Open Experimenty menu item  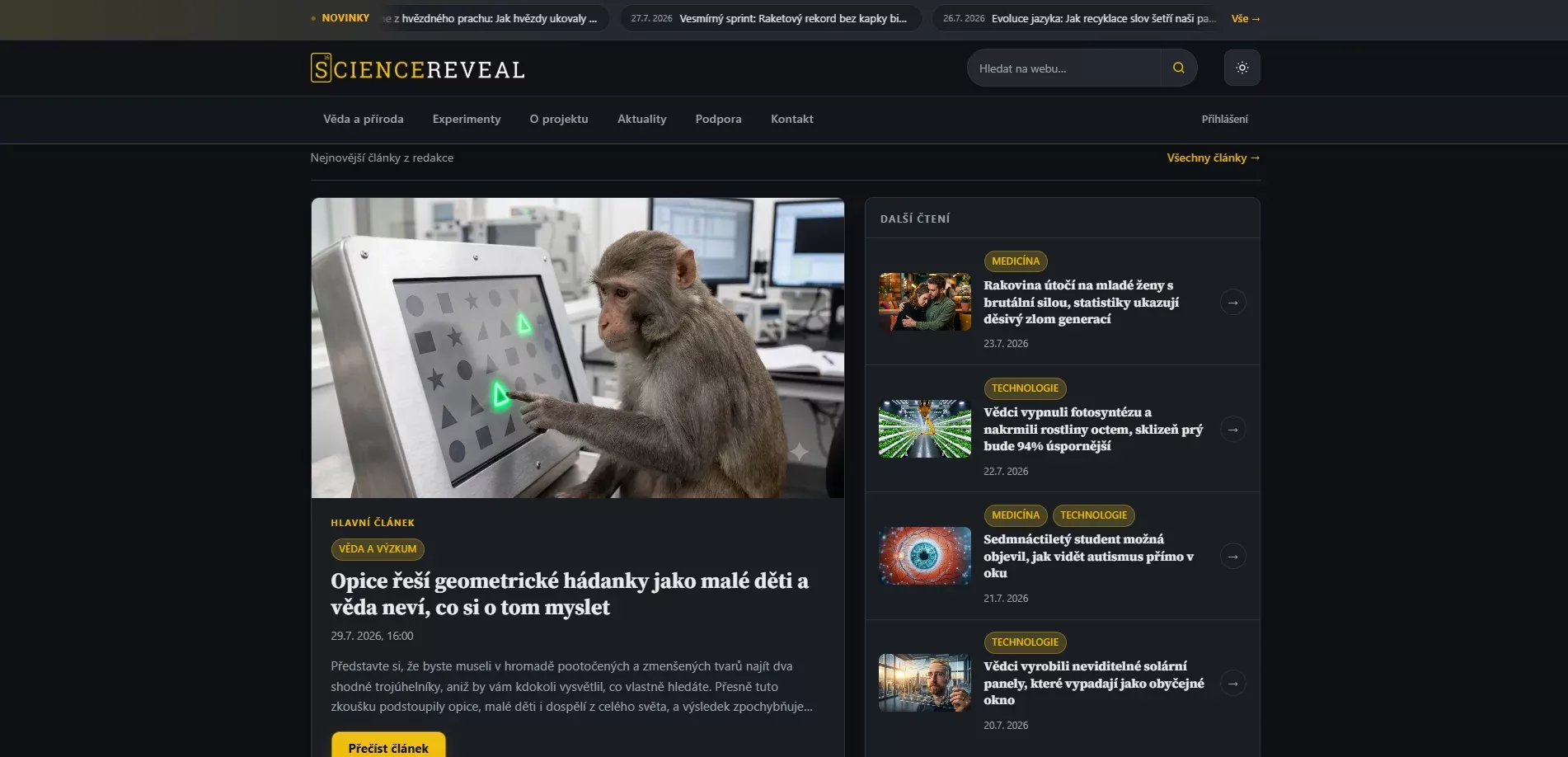(467, 120)
